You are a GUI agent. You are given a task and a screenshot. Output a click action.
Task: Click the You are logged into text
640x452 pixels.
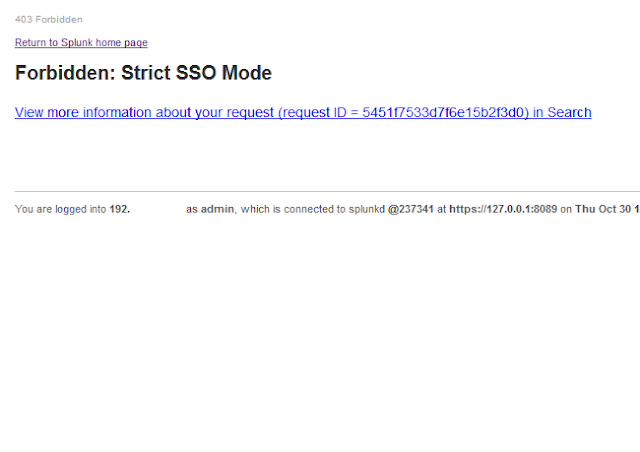point(61,209)
